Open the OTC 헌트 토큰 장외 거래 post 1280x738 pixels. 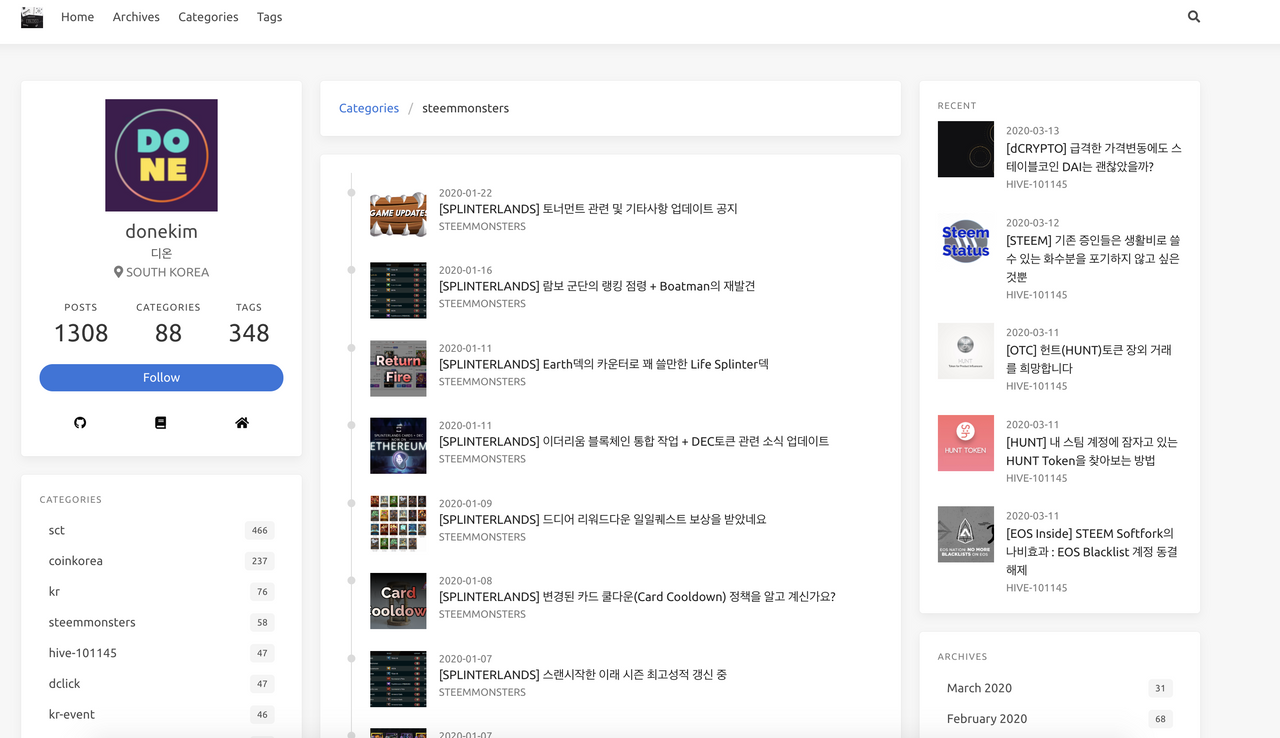(1089, 359)
